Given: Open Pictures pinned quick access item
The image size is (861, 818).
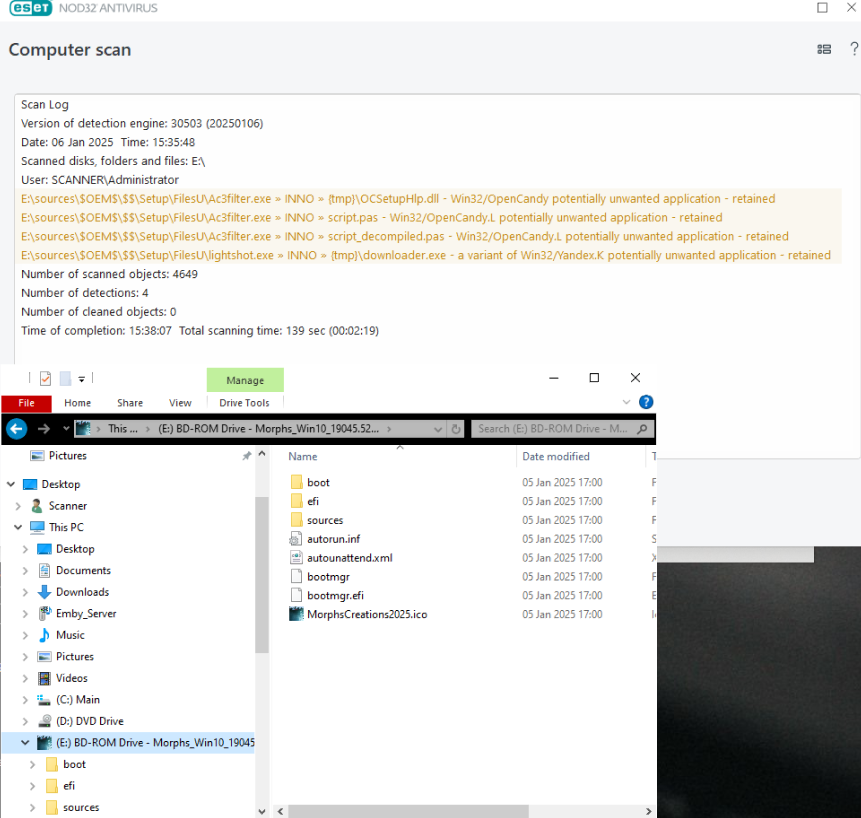Looking at the screenshot, I should click(x=68, y=456).
